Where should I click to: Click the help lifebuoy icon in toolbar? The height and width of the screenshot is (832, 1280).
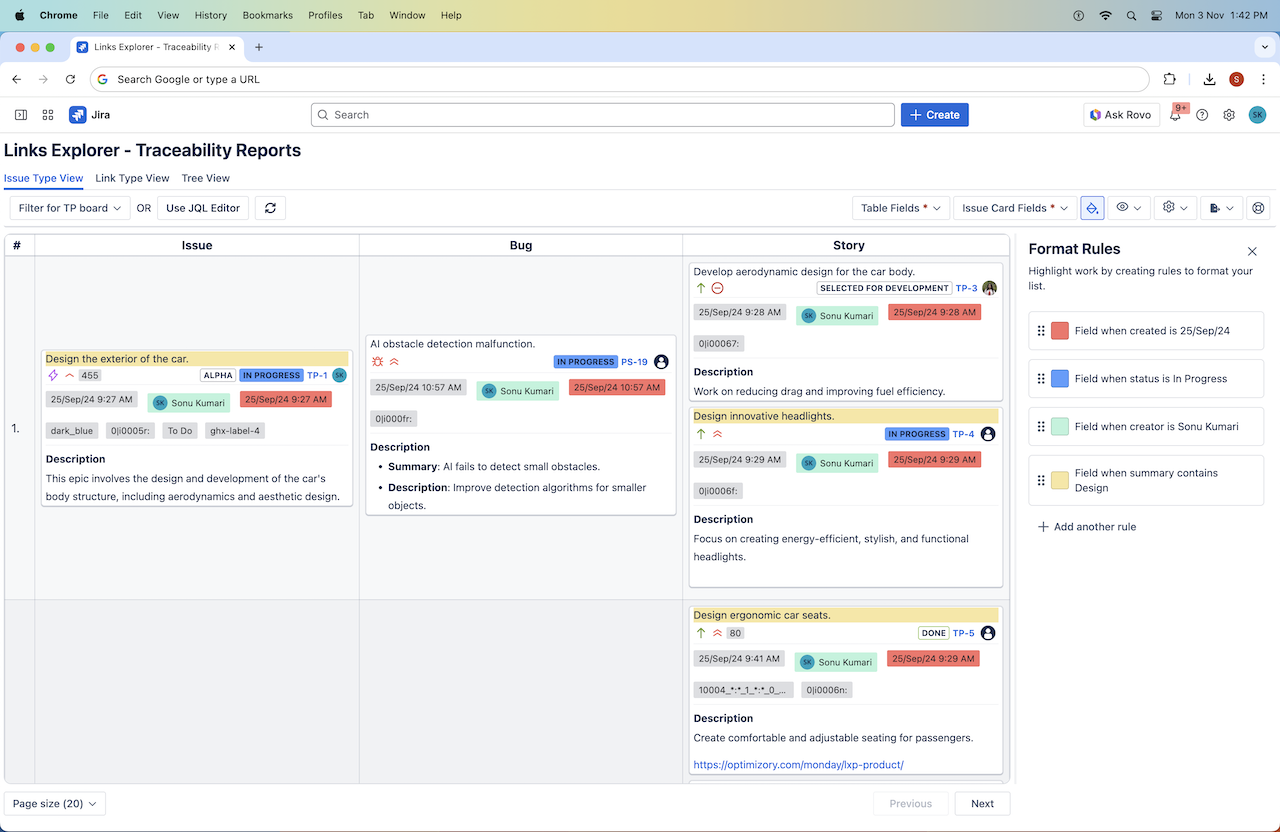1258,208
